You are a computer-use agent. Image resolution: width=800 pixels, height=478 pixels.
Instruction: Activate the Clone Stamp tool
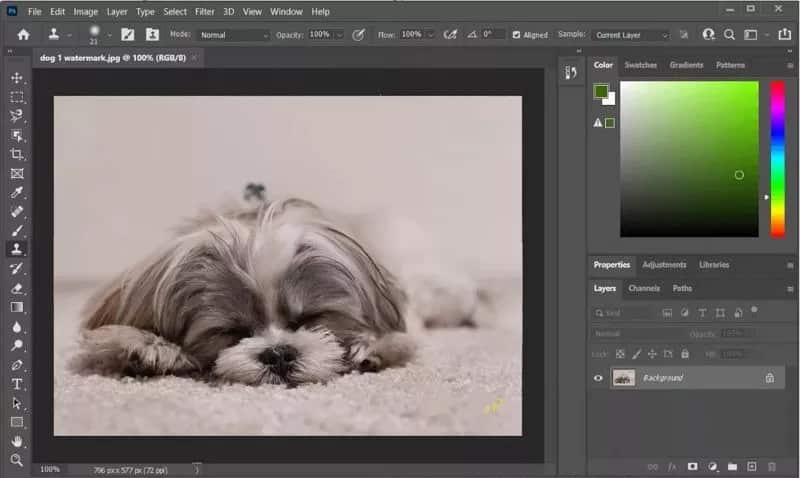coord(17,249)
